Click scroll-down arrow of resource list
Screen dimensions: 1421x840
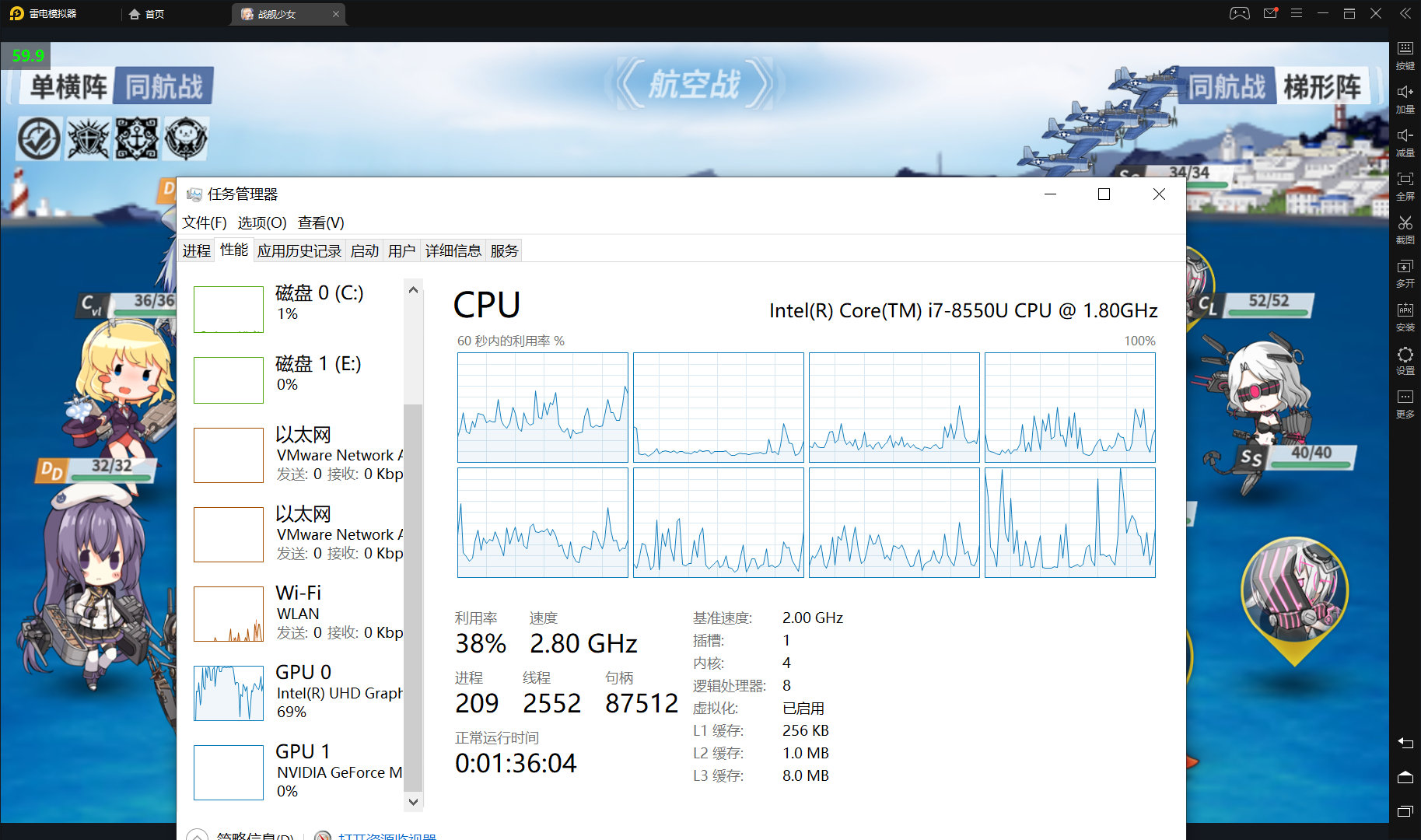[414, 801]
